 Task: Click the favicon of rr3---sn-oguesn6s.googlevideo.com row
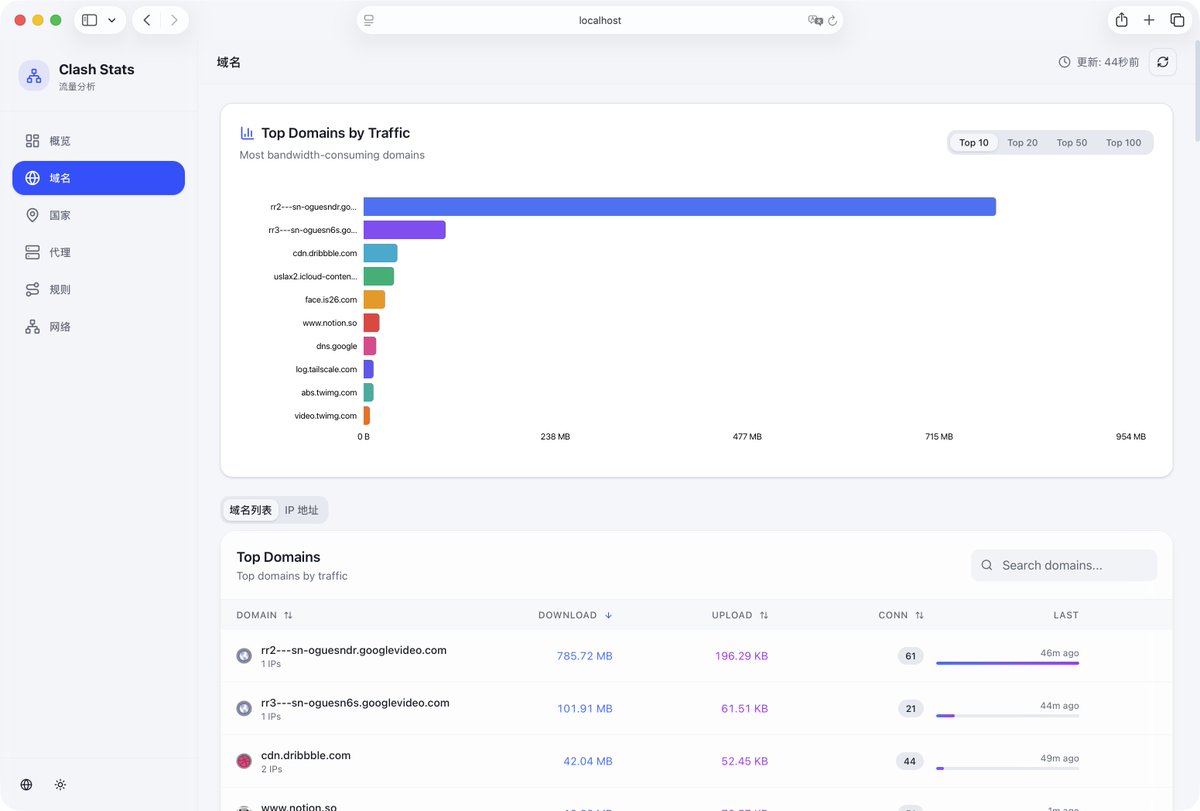pos(243,708)
